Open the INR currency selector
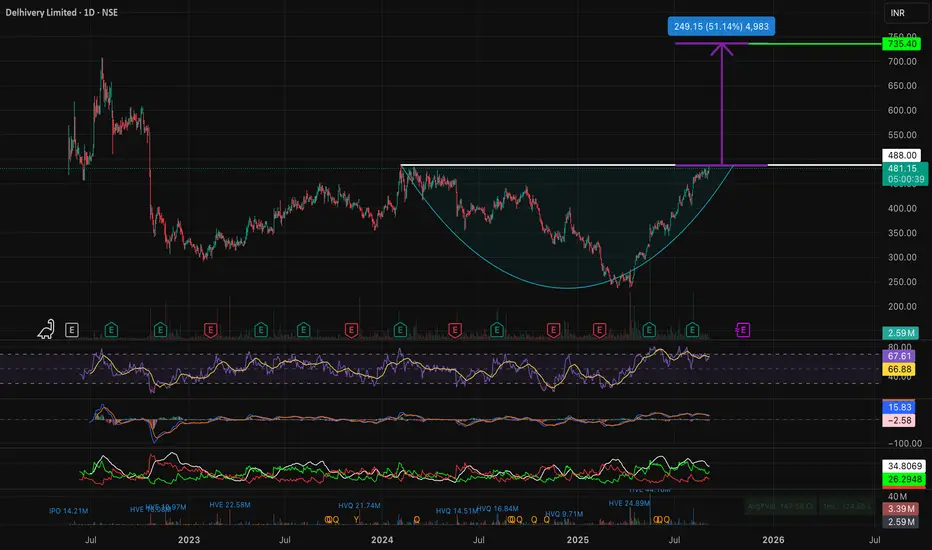 point(906,12)
